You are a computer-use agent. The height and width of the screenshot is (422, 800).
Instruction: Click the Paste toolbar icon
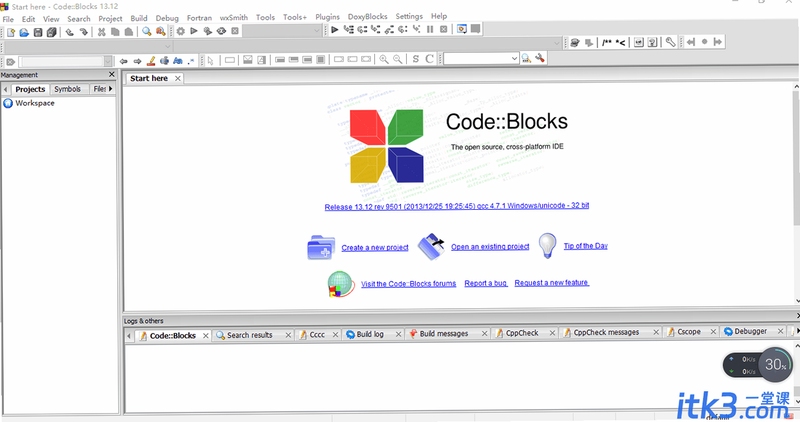point(129,32)
